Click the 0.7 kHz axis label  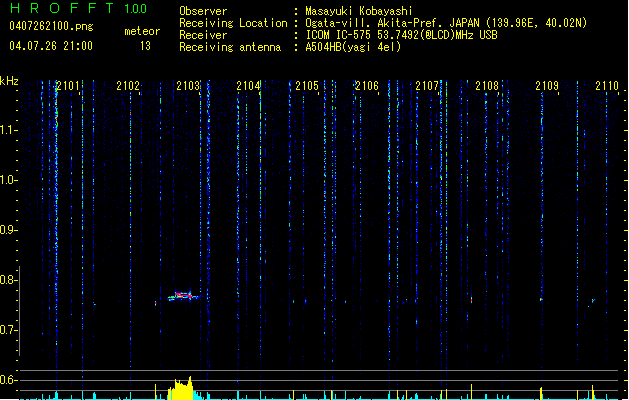tap(8, 330)
